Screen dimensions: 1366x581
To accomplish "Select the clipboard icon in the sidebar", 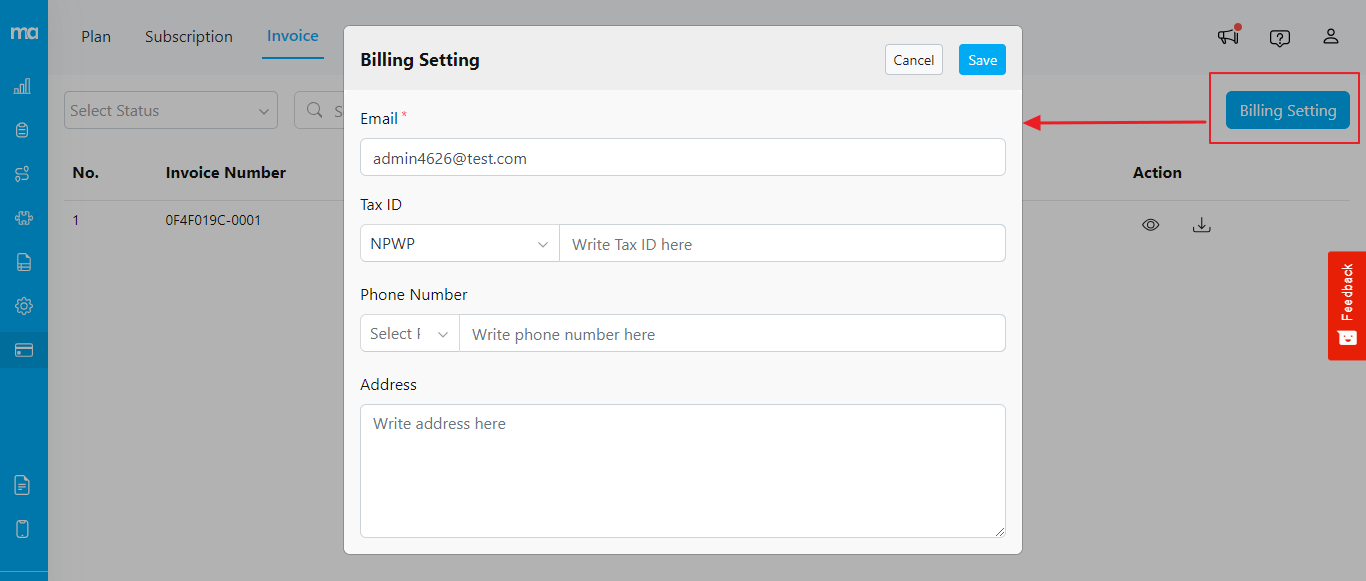I will click(x=22, y=130).
